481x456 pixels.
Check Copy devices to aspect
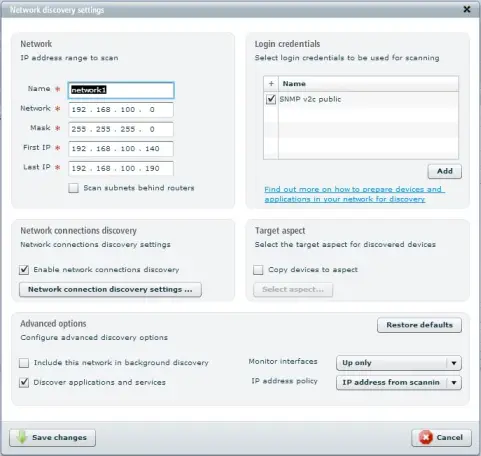[x=258, y=270]
